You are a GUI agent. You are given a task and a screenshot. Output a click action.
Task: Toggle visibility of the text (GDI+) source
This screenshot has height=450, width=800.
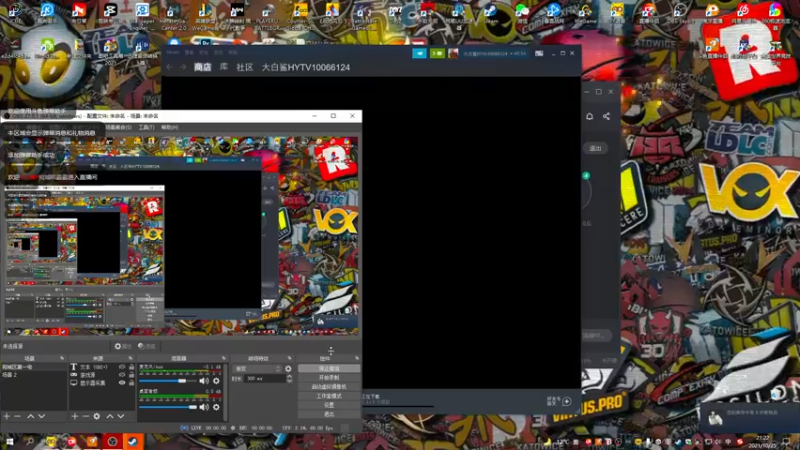pos(122,367)
